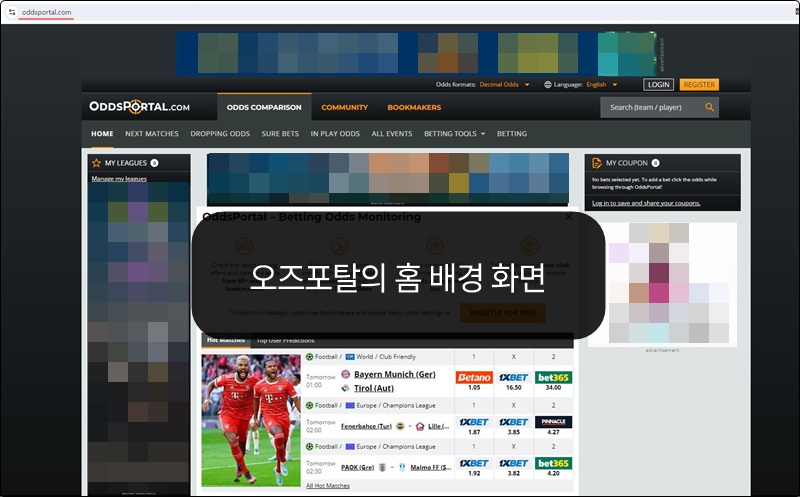Switch to Top User Predictions tab

285,340
